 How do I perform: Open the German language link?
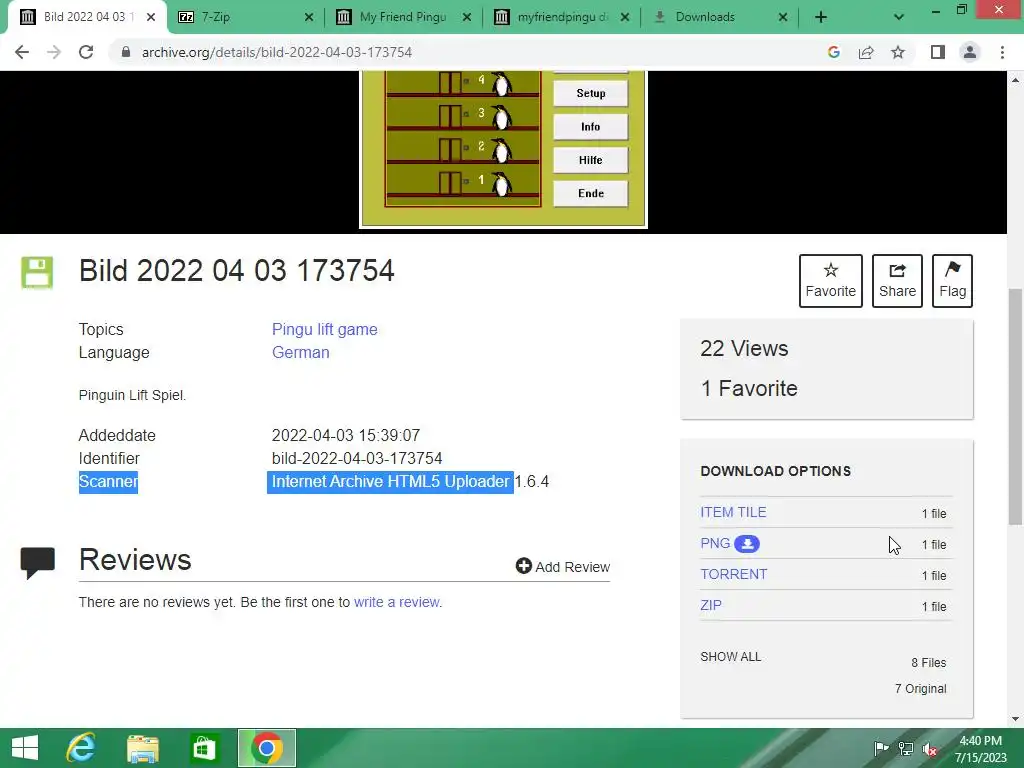pyautogui.click(x=300, y=352)
